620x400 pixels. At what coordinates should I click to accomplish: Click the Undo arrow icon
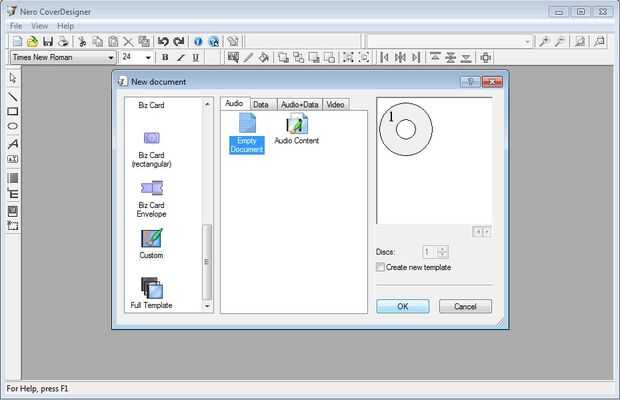coord(163,42)
